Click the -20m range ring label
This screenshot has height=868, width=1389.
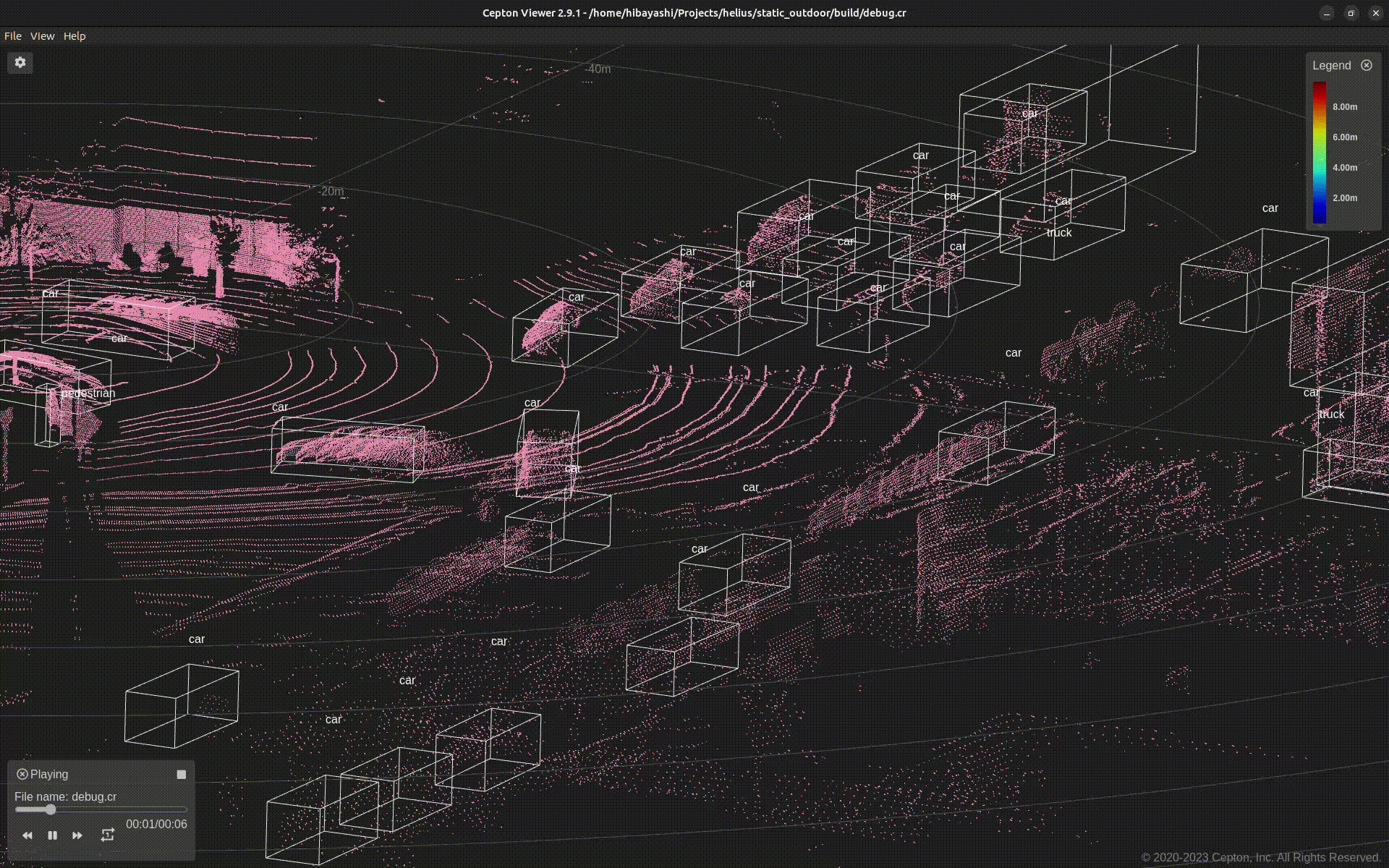(332, 191)
